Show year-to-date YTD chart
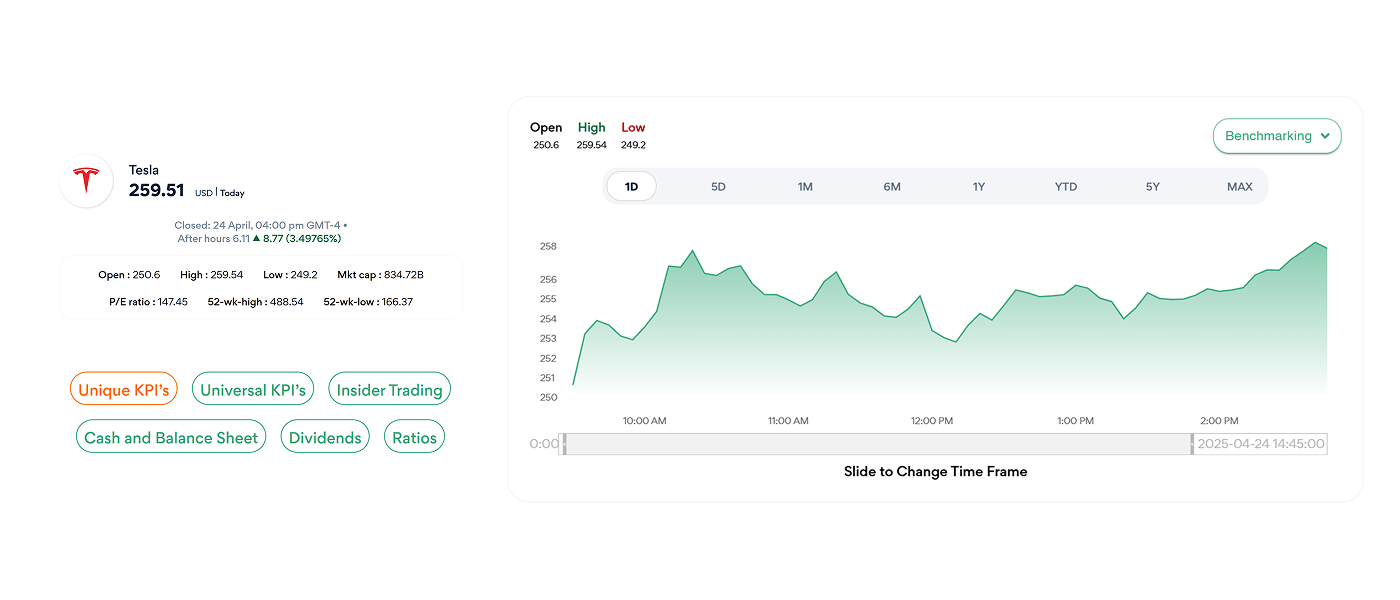The height and width of the screenshot is (600, 1400). (1066, 187)
